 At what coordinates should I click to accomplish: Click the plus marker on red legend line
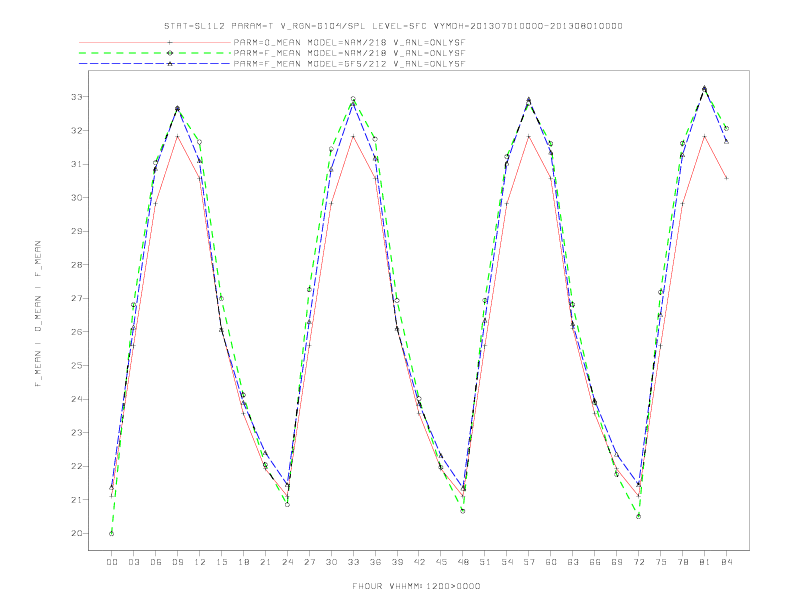170,42
